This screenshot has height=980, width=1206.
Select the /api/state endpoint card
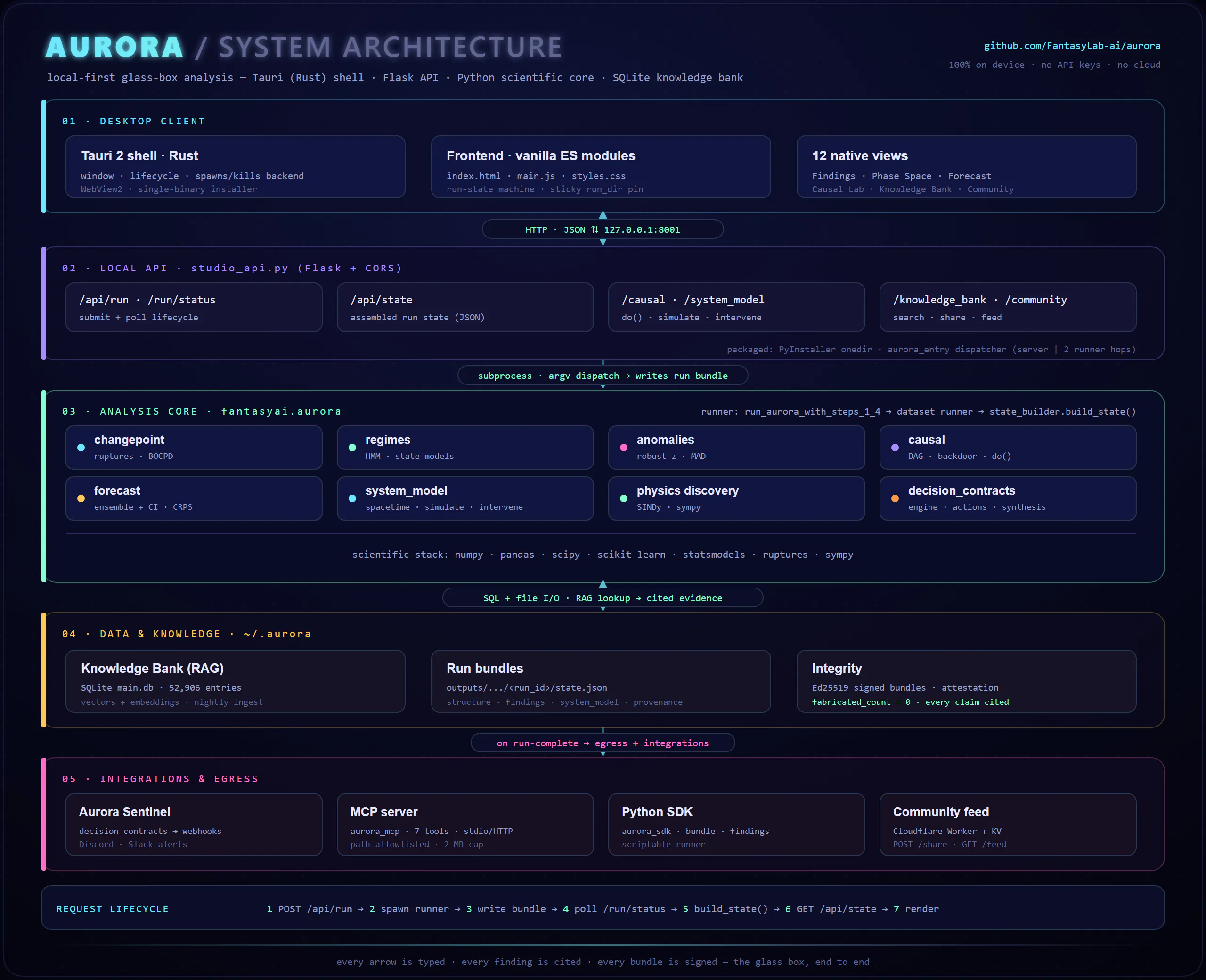[x=465, y=307]
